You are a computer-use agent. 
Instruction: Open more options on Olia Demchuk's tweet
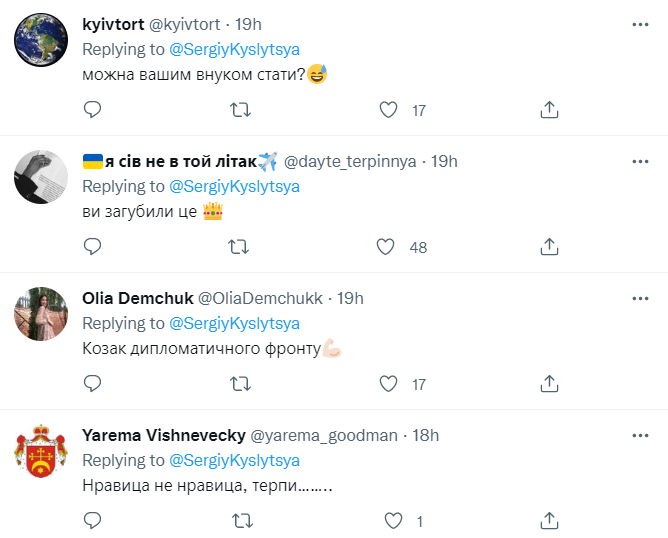[x=640, y=298]
